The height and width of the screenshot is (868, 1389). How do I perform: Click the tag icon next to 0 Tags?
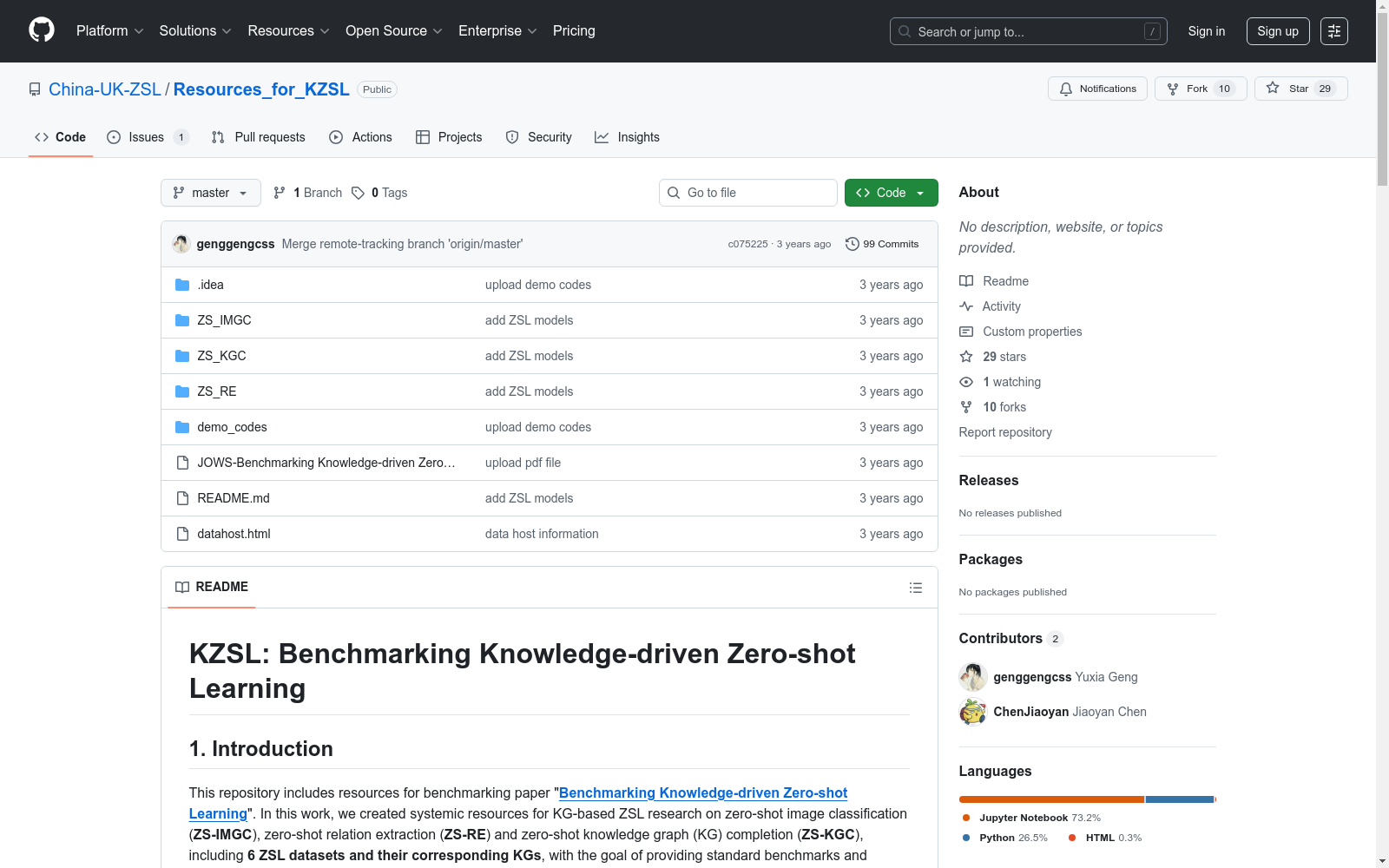(358, 193)
